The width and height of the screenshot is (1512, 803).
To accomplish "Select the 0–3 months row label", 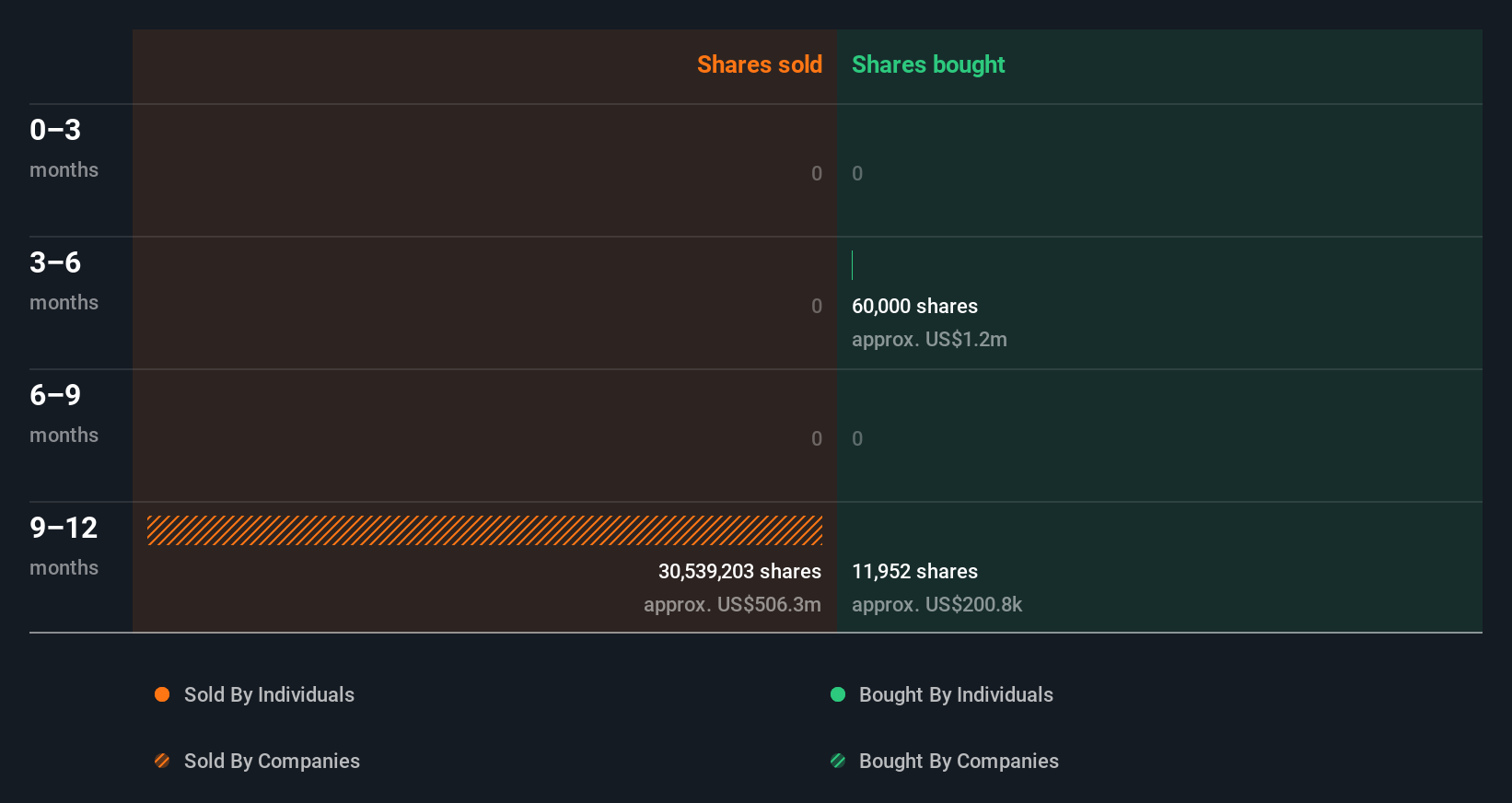I will (64, 147).
